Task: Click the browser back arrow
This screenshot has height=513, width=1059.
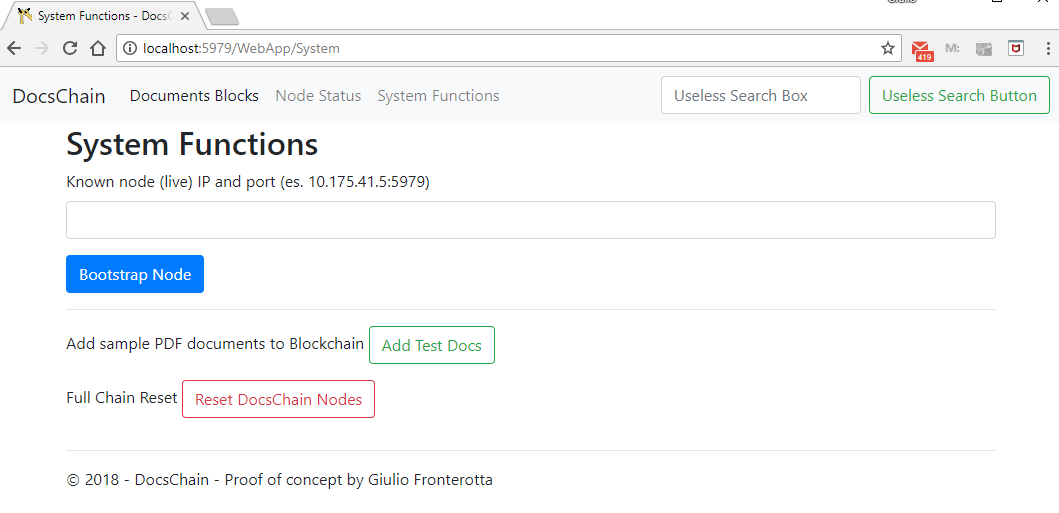Action: 14,48
